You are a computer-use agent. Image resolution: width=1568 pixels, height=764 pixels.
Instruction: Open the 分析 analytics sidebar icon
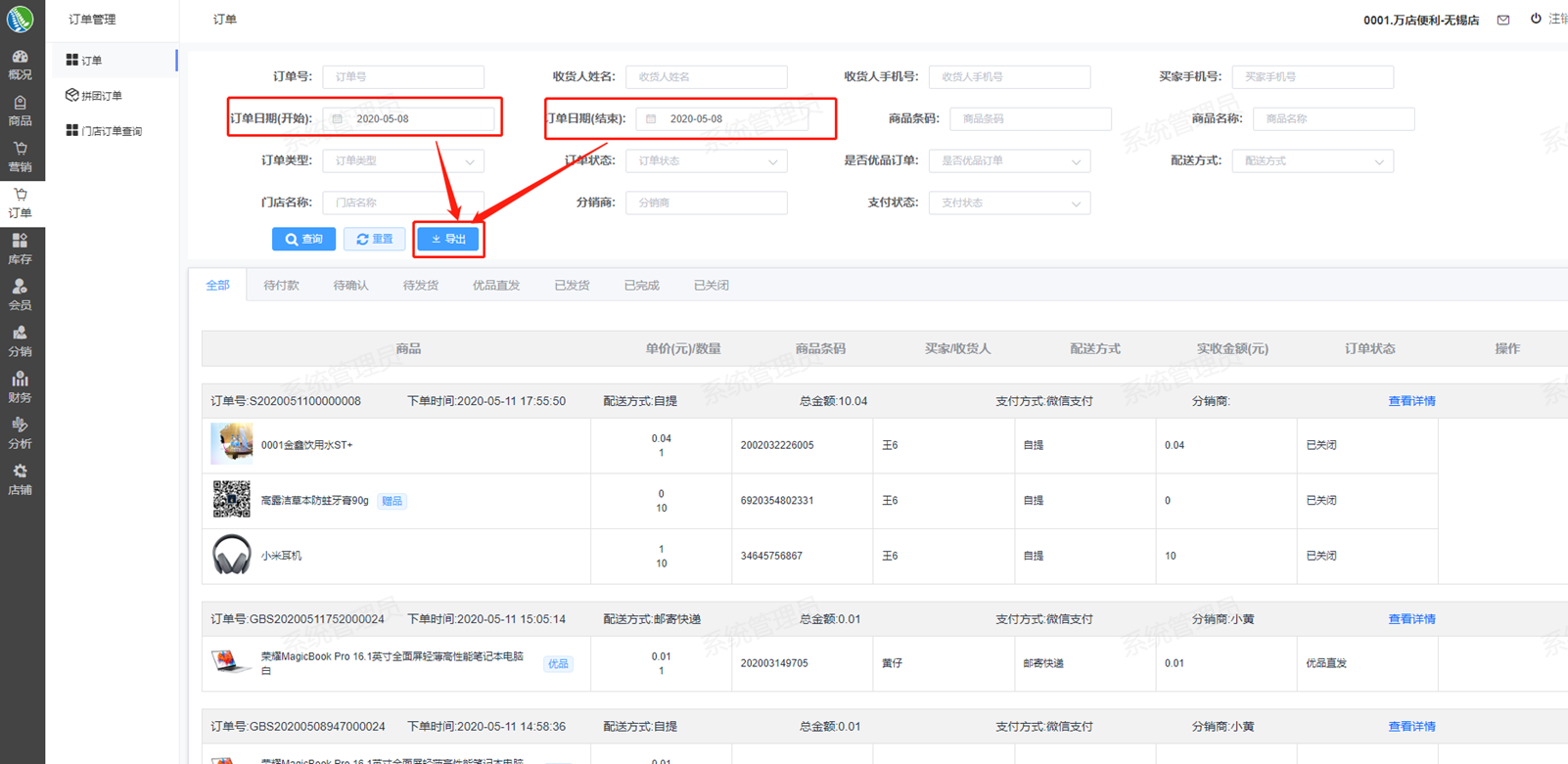click(20, 433)
